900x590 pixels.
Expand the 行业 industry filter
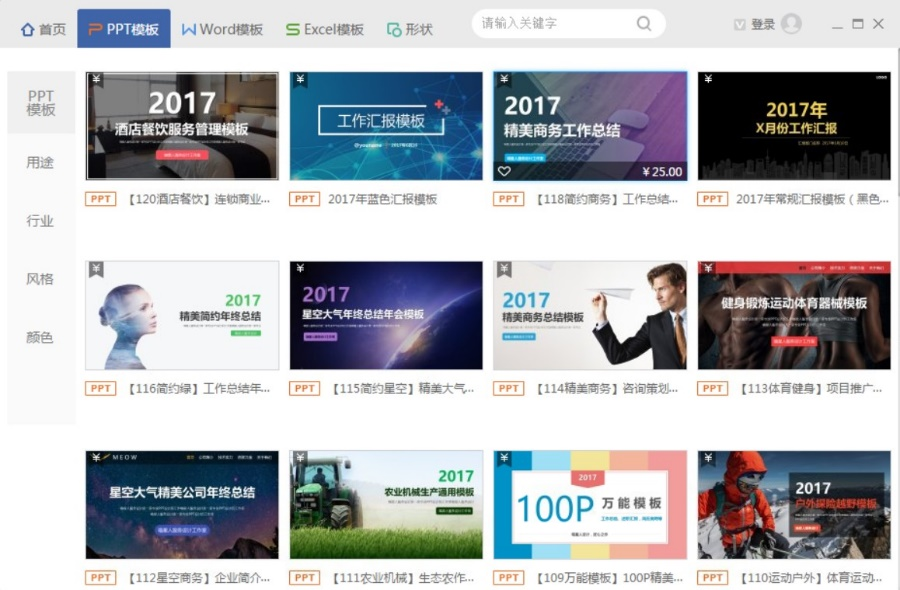40,221
